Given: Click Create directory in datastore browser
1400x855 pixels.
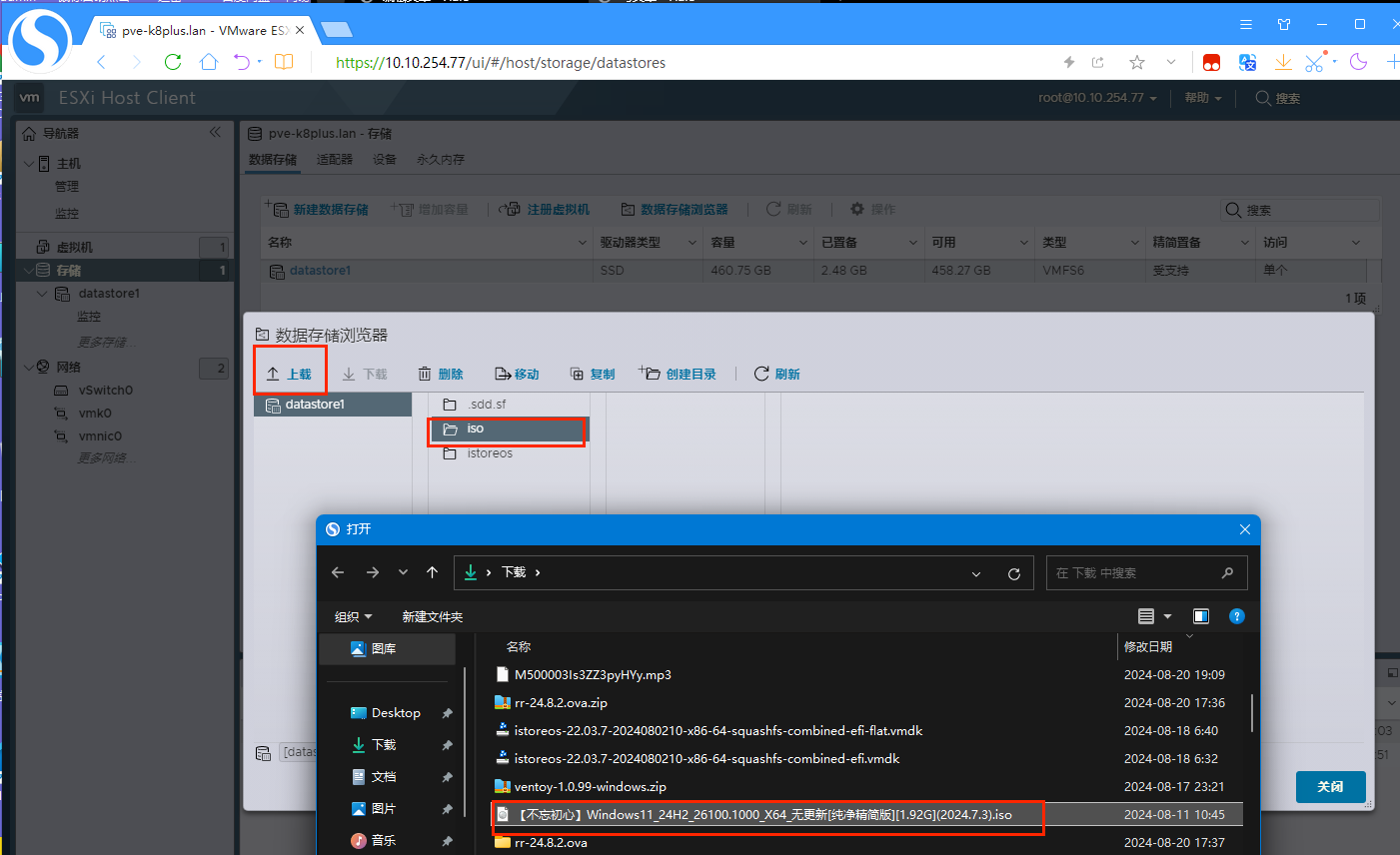Looking at the screenshot, I should 678,374.
